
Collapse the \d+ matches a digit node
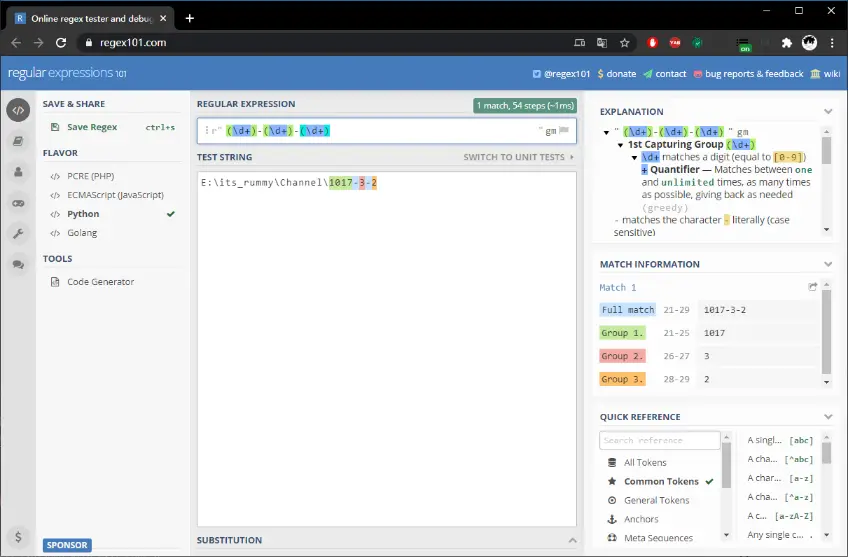tap(634, 157)
